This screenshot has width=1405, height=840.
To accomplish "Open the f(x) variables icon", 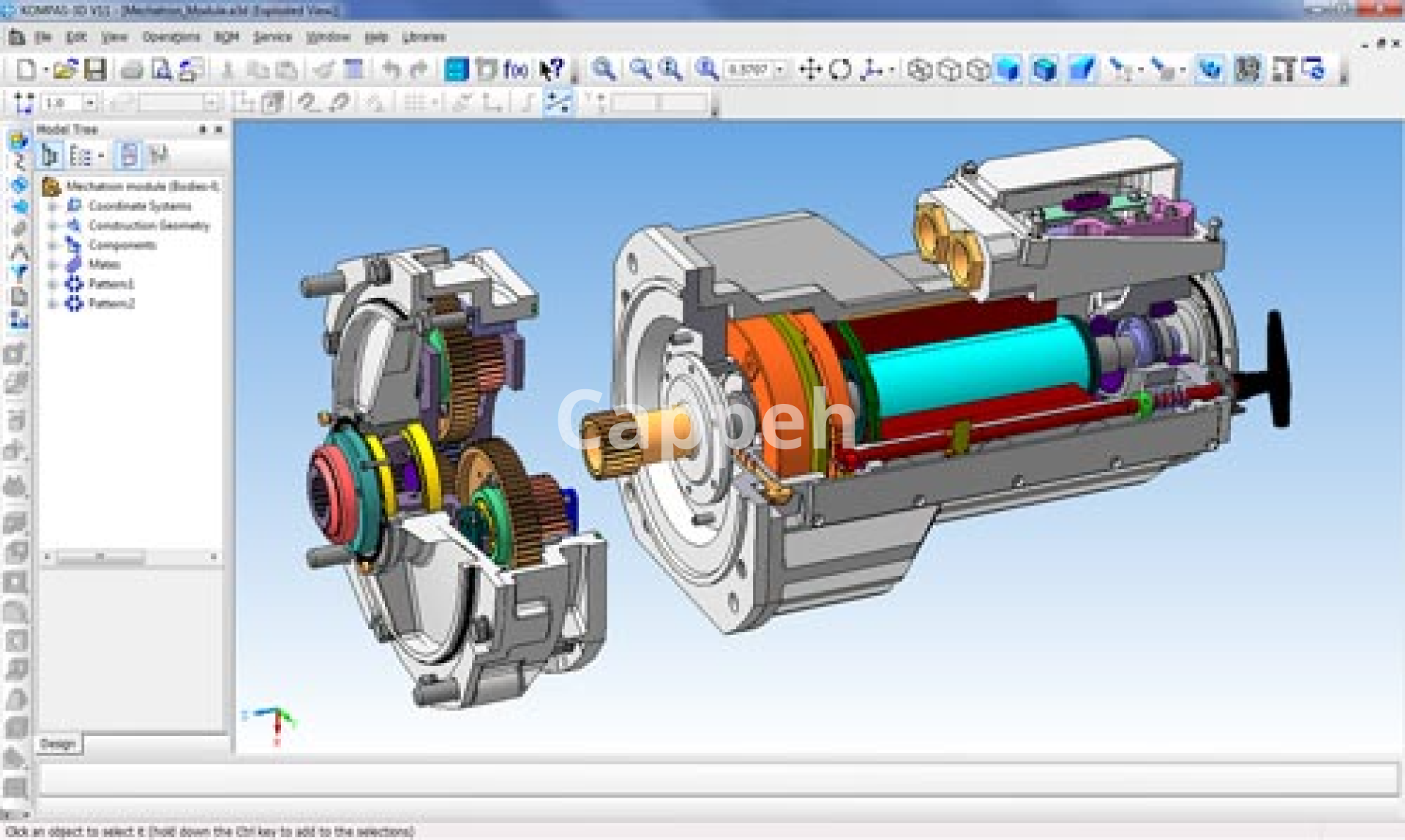I will [516, 70].
